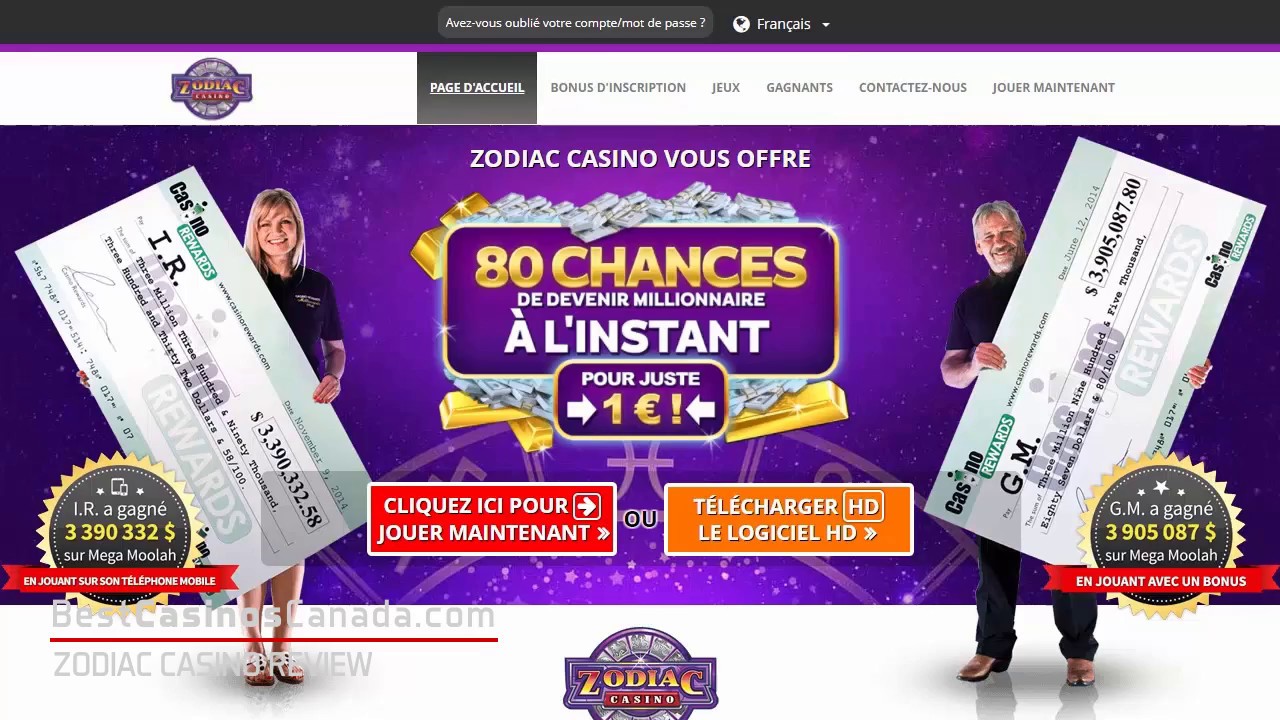
Task: Click the Zodiac Casino logo in header
Action: [x=211, y=89]
